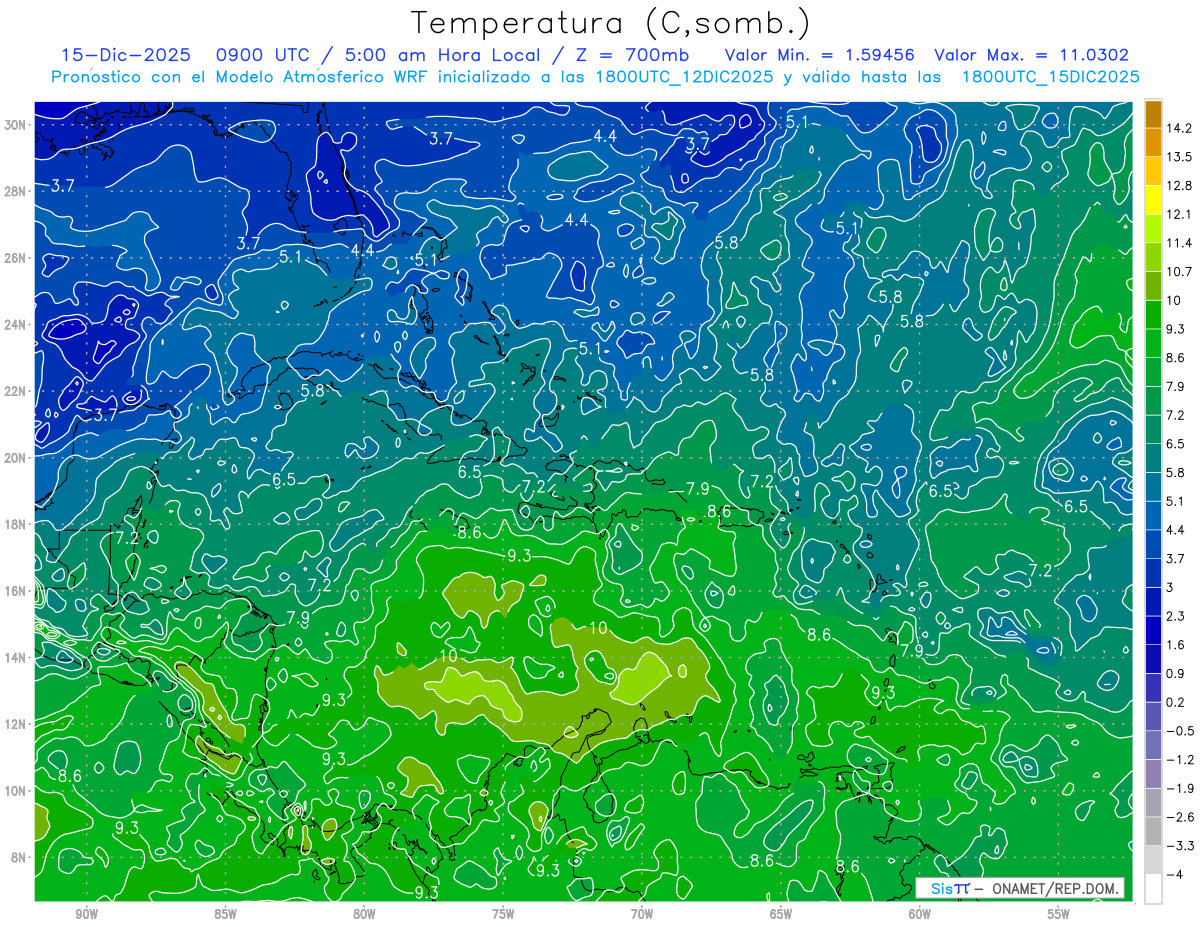This screenshot has height=927, width=1200.
Task: Click the '70W' longitude axis label
Action: click(642, 914)
